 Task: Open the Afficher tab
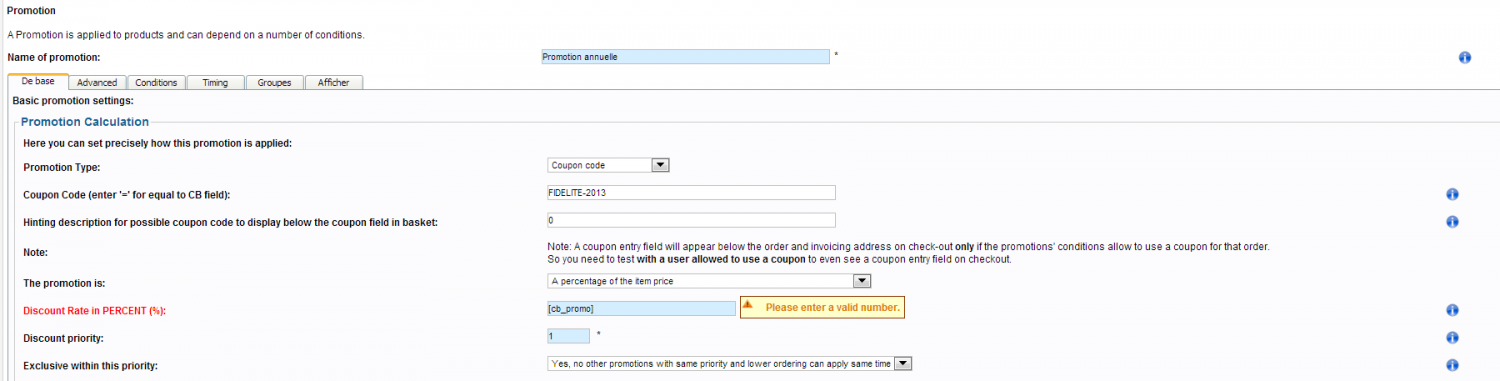tap(334, 82)
